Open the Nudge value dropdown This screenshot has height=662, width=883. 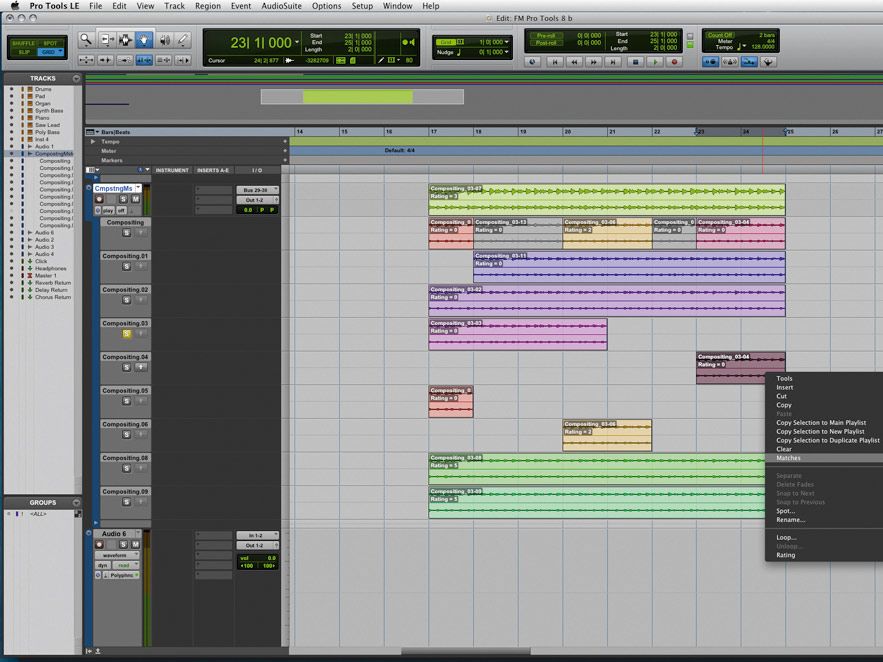(x=507, y=52)
